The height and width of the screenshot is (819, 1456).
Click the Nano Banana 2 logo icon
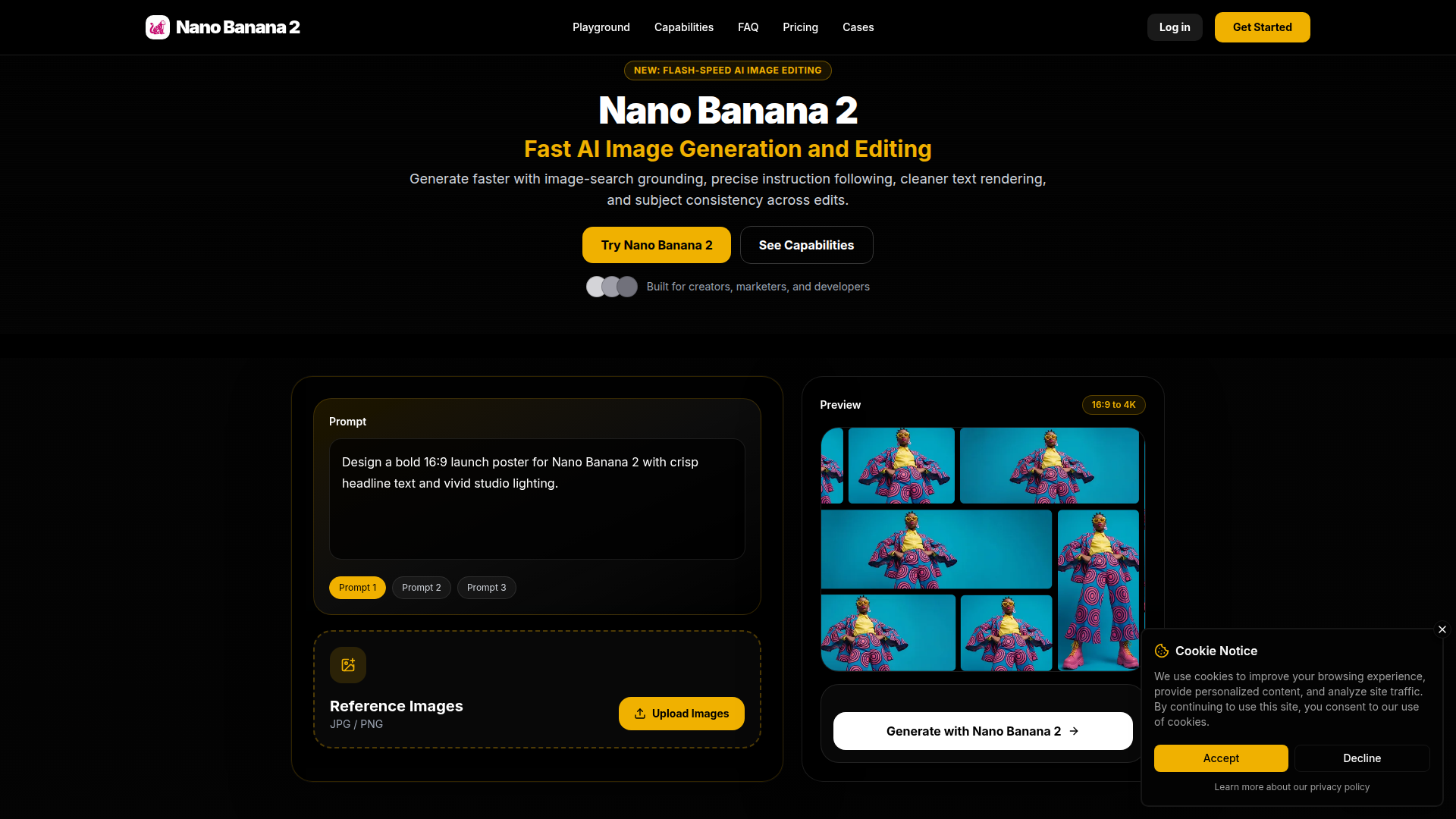(x=158, y=27)
